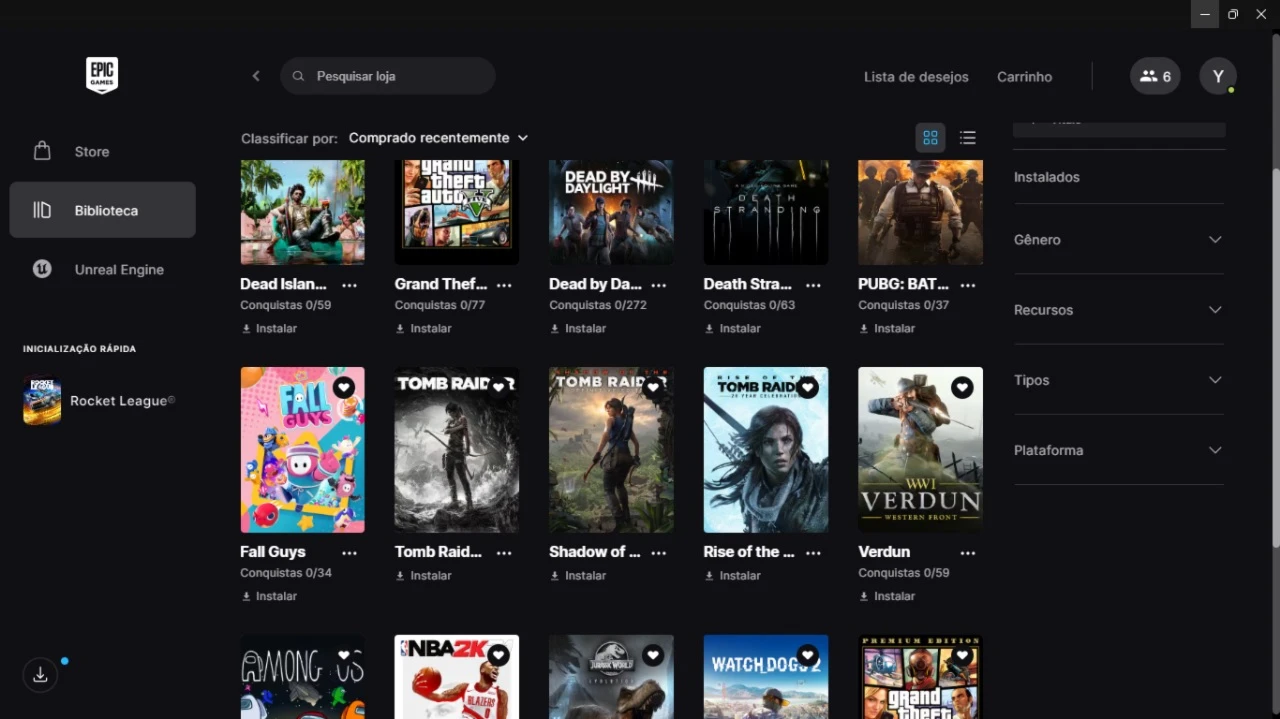The image size is (1280, 719).
Task: Toggle favorite heart on Watch Dogs 2
Action: click(x=807, y=655)
